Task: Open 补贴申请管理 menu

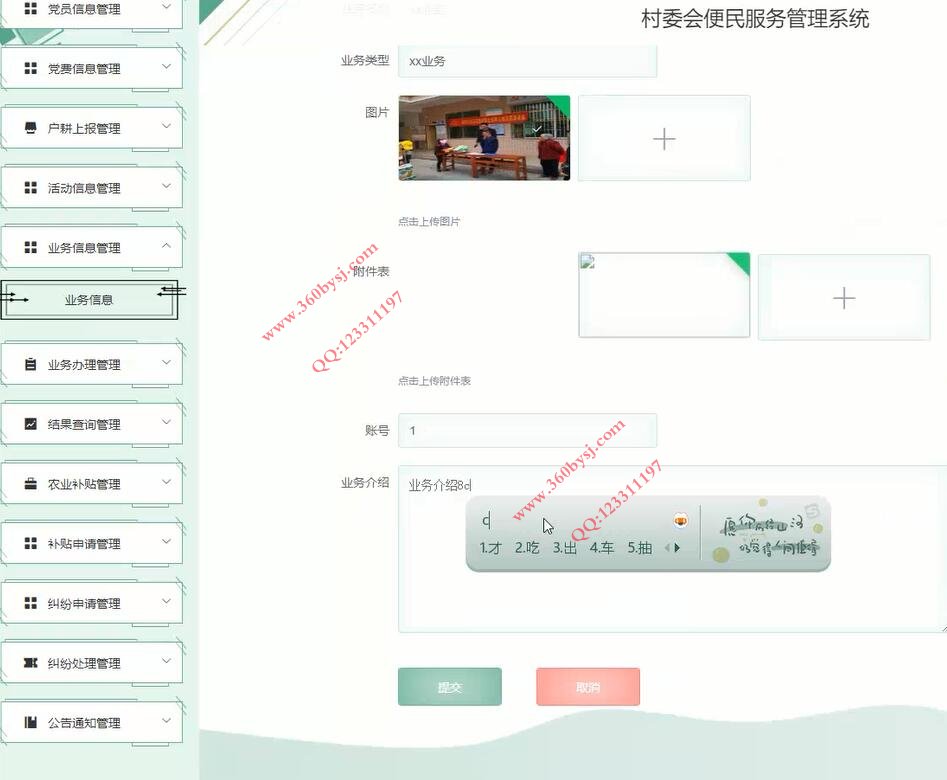Action: coord(92,543)
